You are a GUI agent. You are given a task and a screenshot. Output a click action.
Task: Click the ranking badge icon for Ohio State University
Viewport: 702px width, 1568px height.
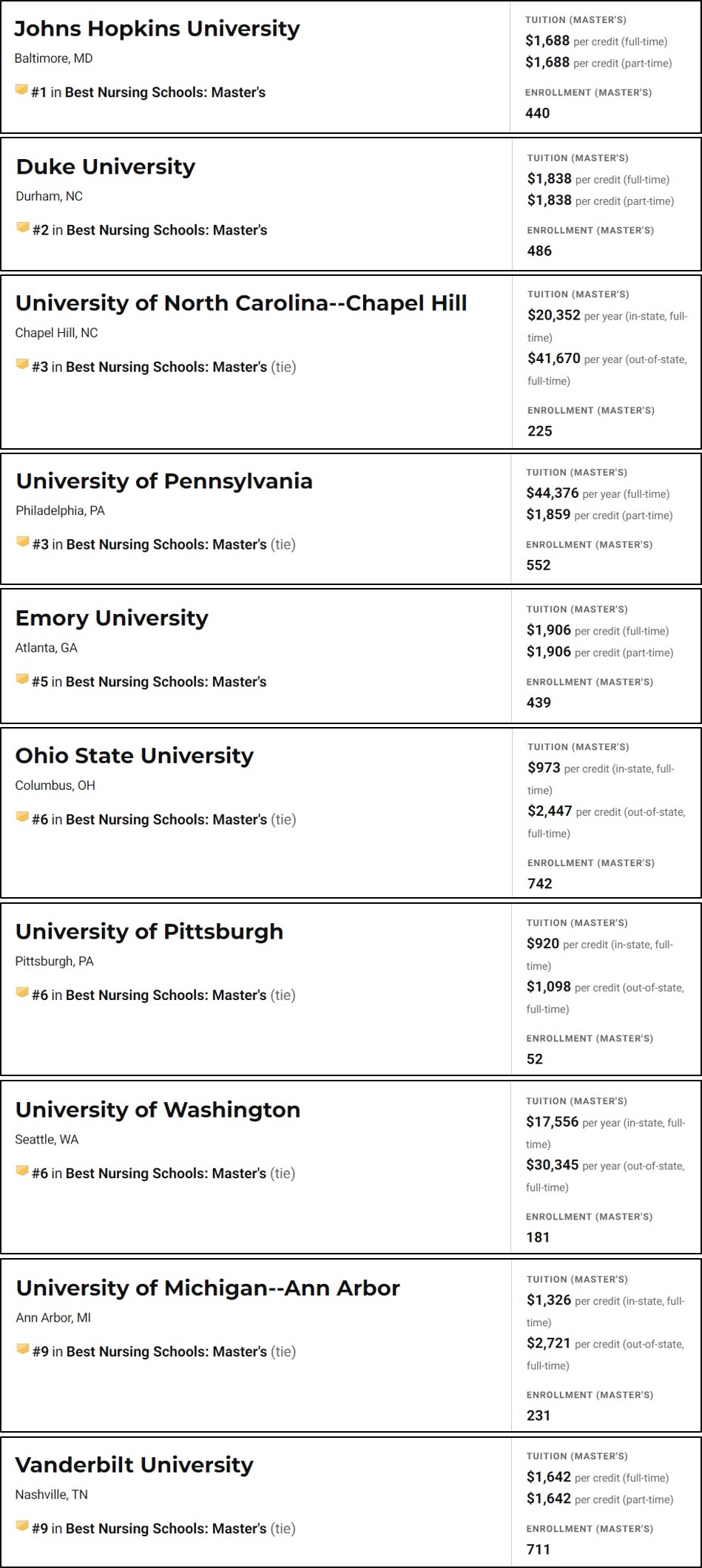point(22,817)
